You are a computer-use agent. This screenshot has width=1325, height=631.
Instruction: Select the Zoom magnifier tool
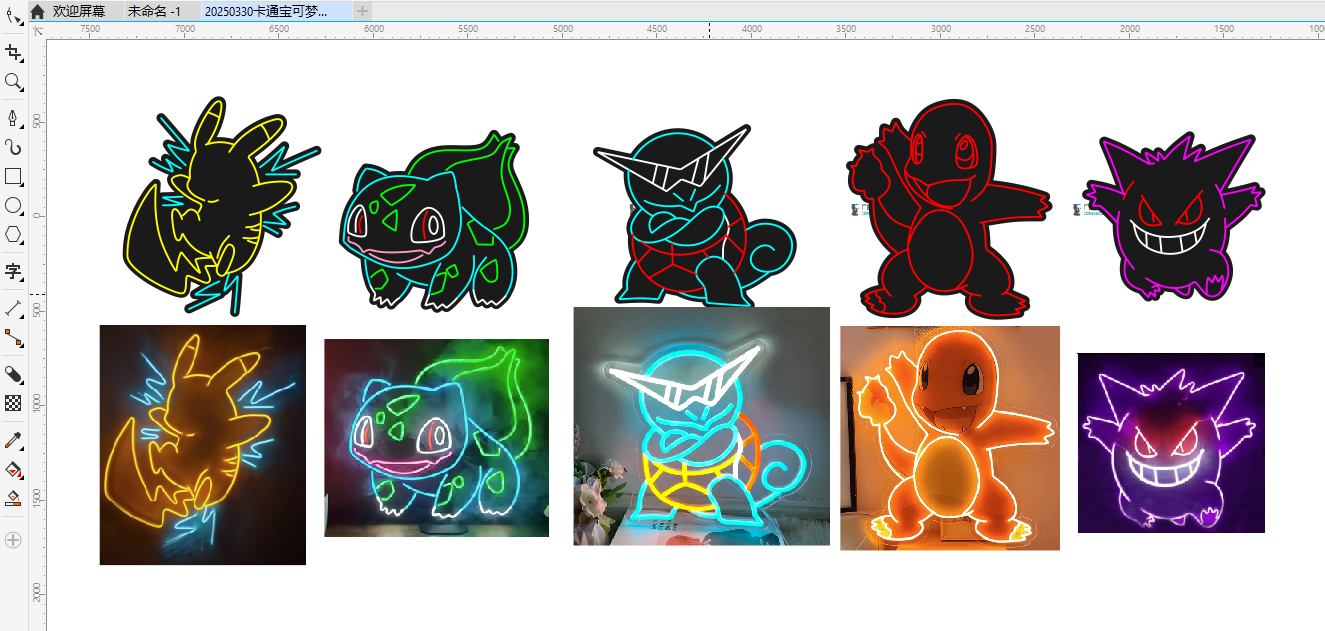coord(13,81)
